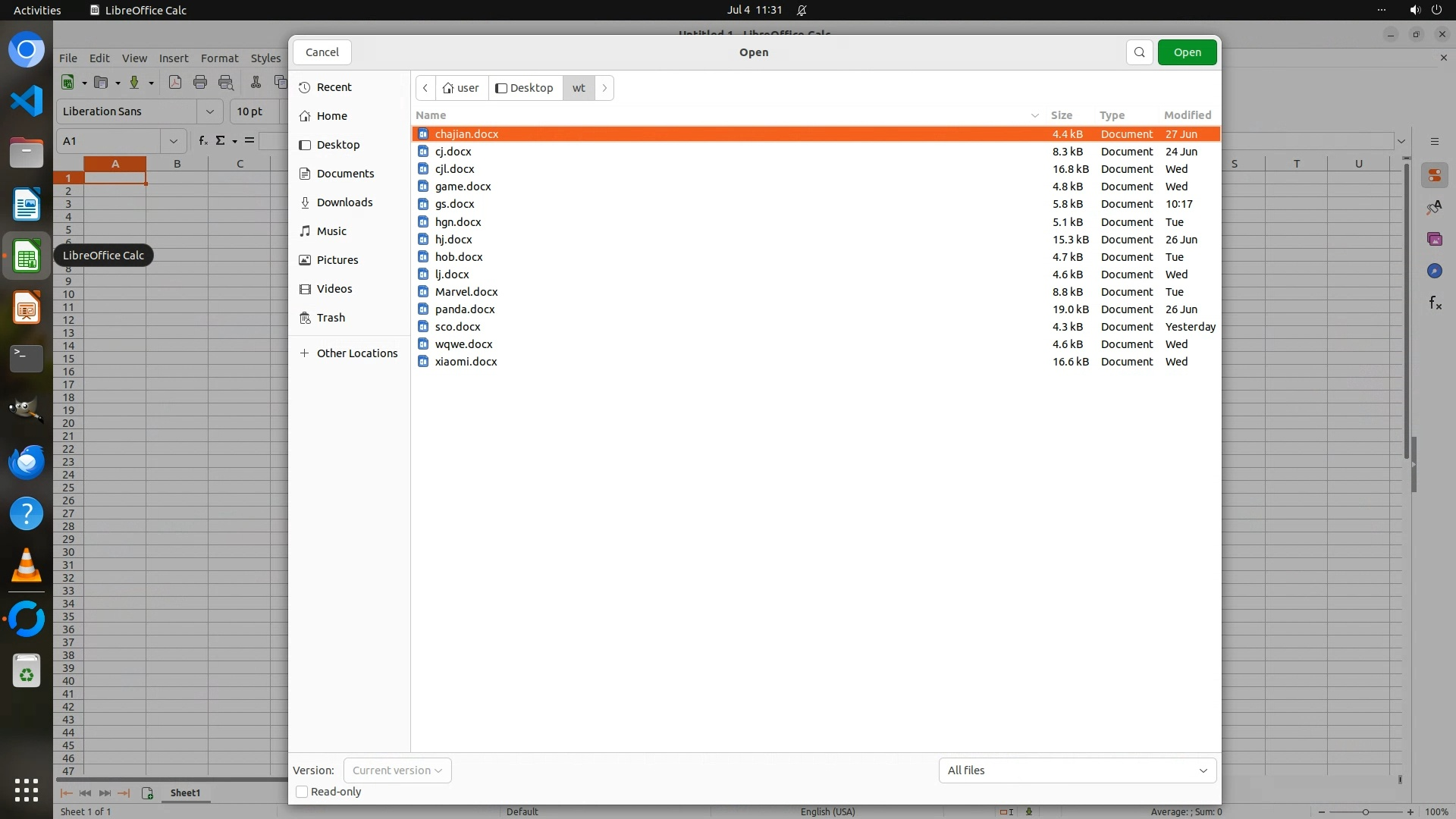Click the Cut scissors icon
The image size is (1456, 819).
256,83
